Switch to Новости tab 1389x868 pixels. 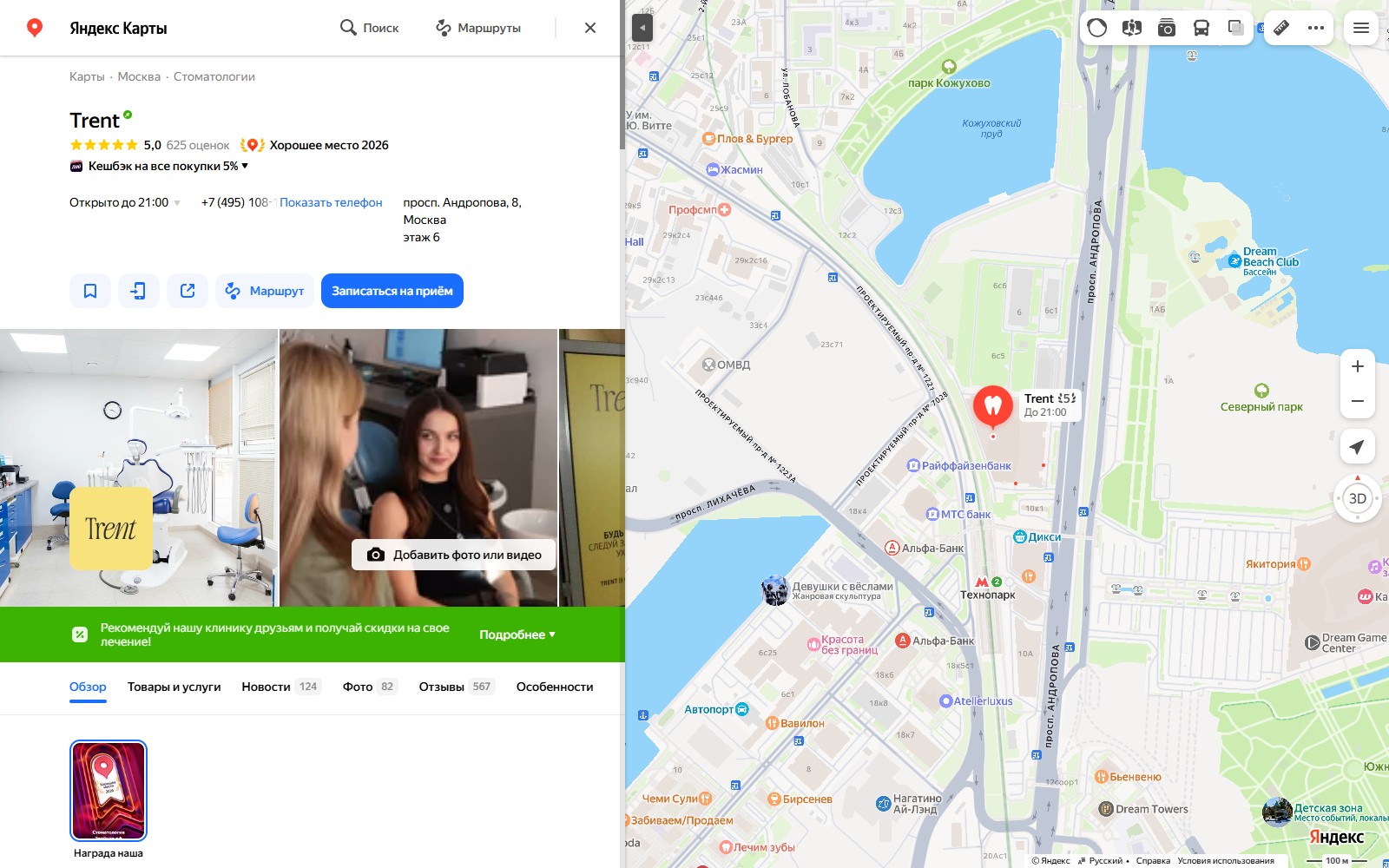[x=281, y=687]
